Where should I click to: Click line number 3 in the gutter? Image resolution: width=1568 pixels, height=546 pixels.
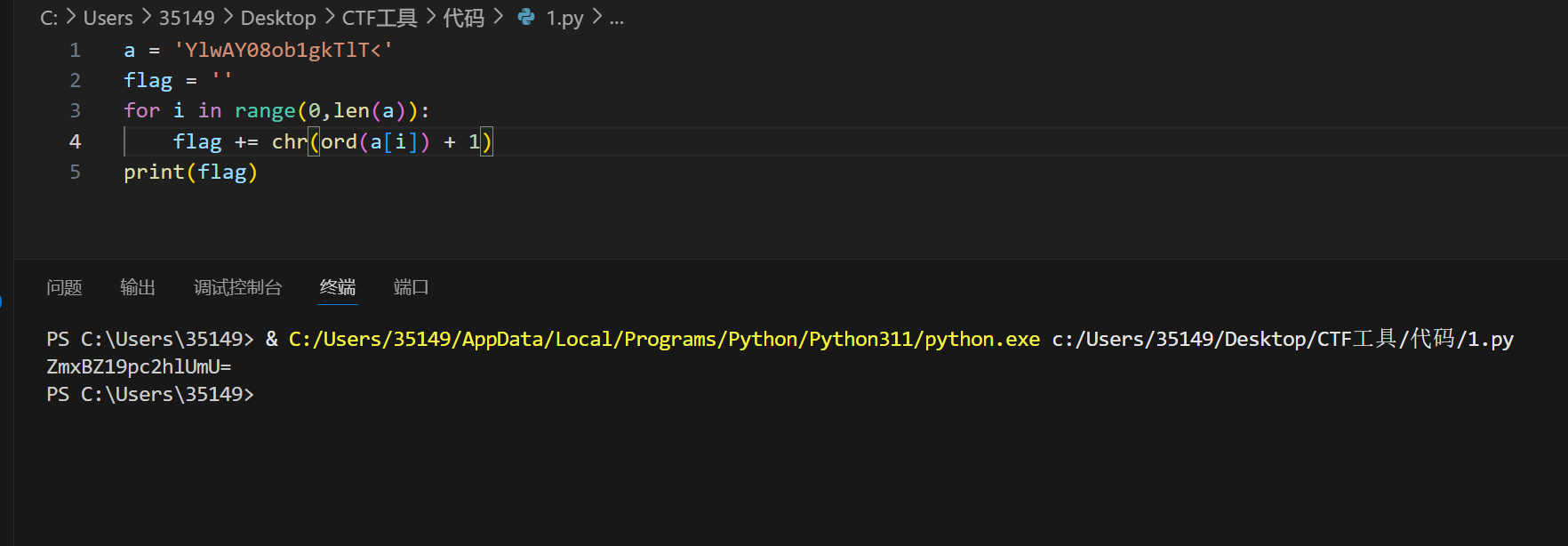tap(76, 110)
